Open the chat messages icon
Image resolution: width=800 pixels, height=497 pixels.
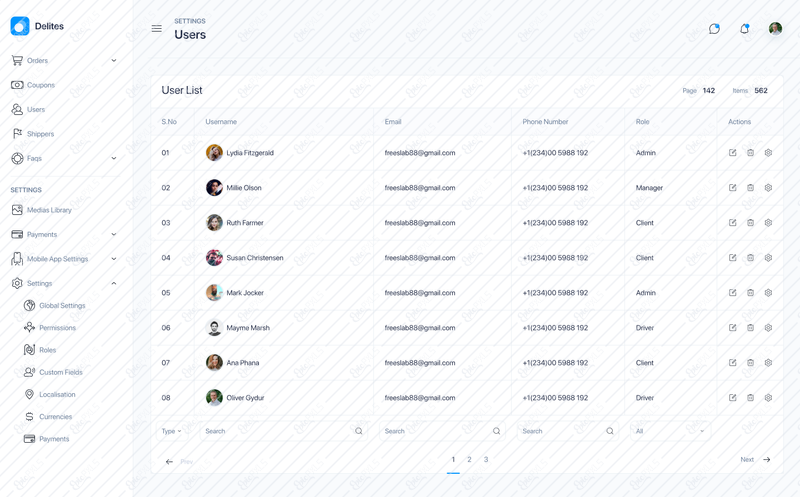click(x=714, y=29)
